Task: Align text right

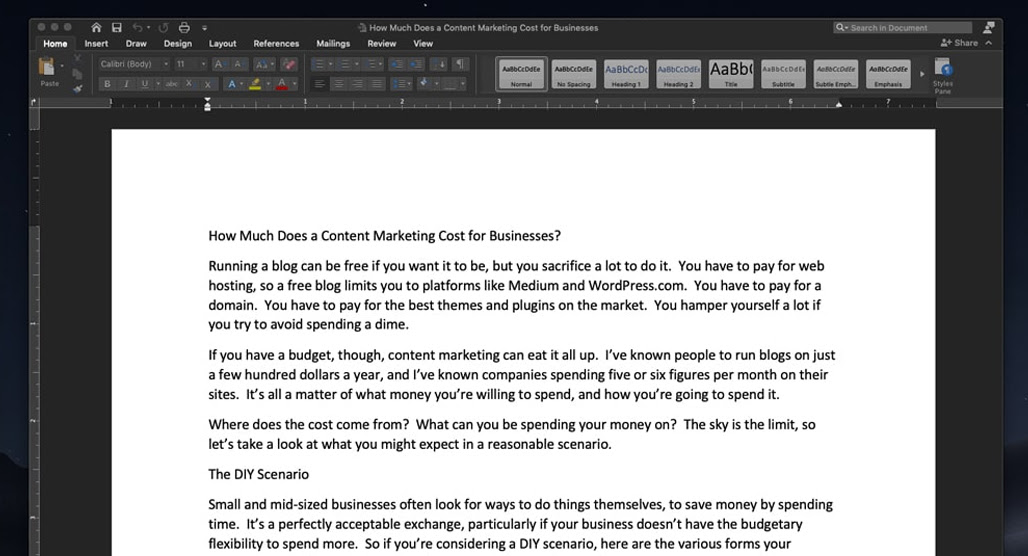Action: click(x=357, y=84)
